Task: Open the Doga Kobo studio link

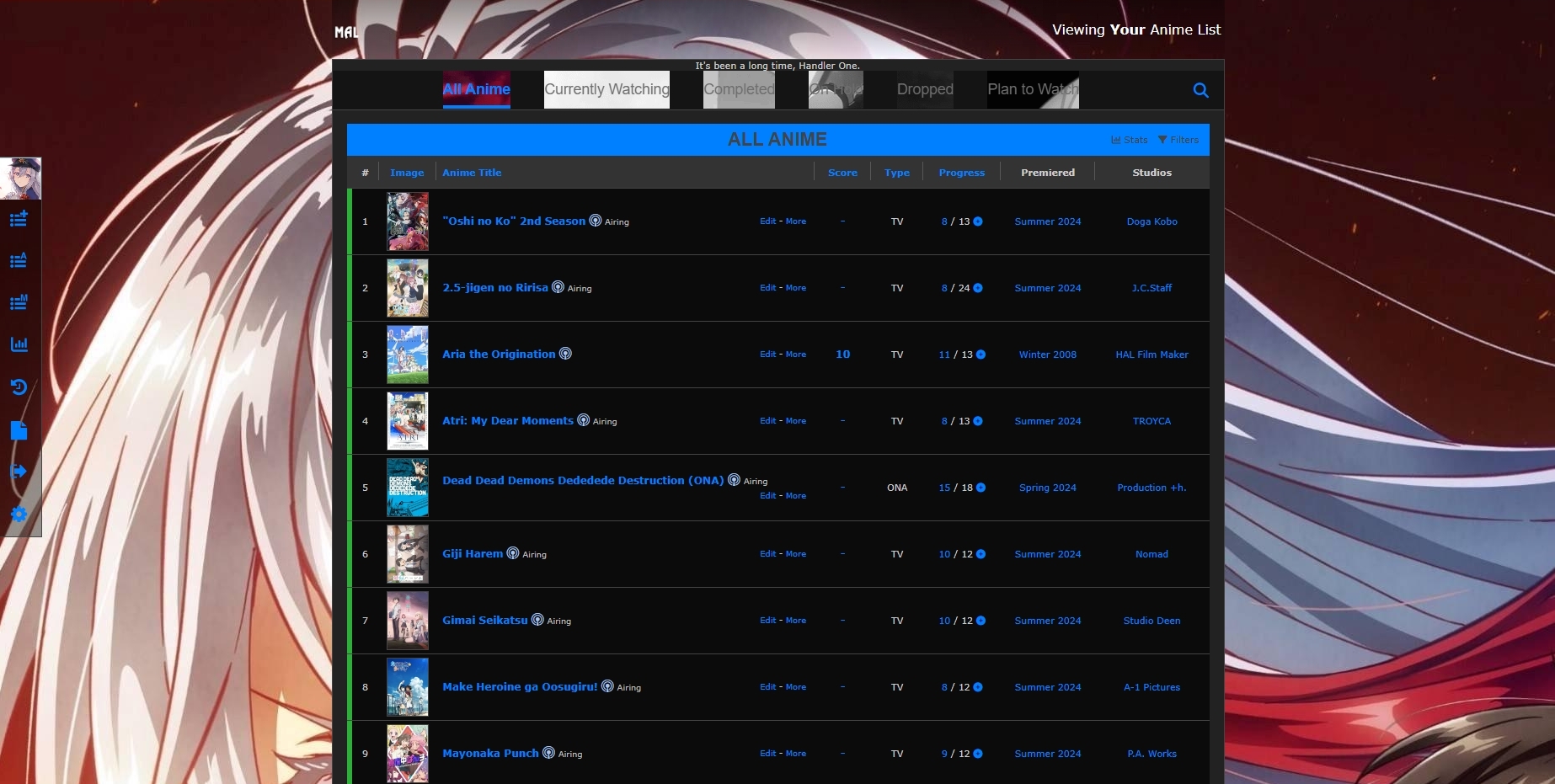Action: 1152,221
